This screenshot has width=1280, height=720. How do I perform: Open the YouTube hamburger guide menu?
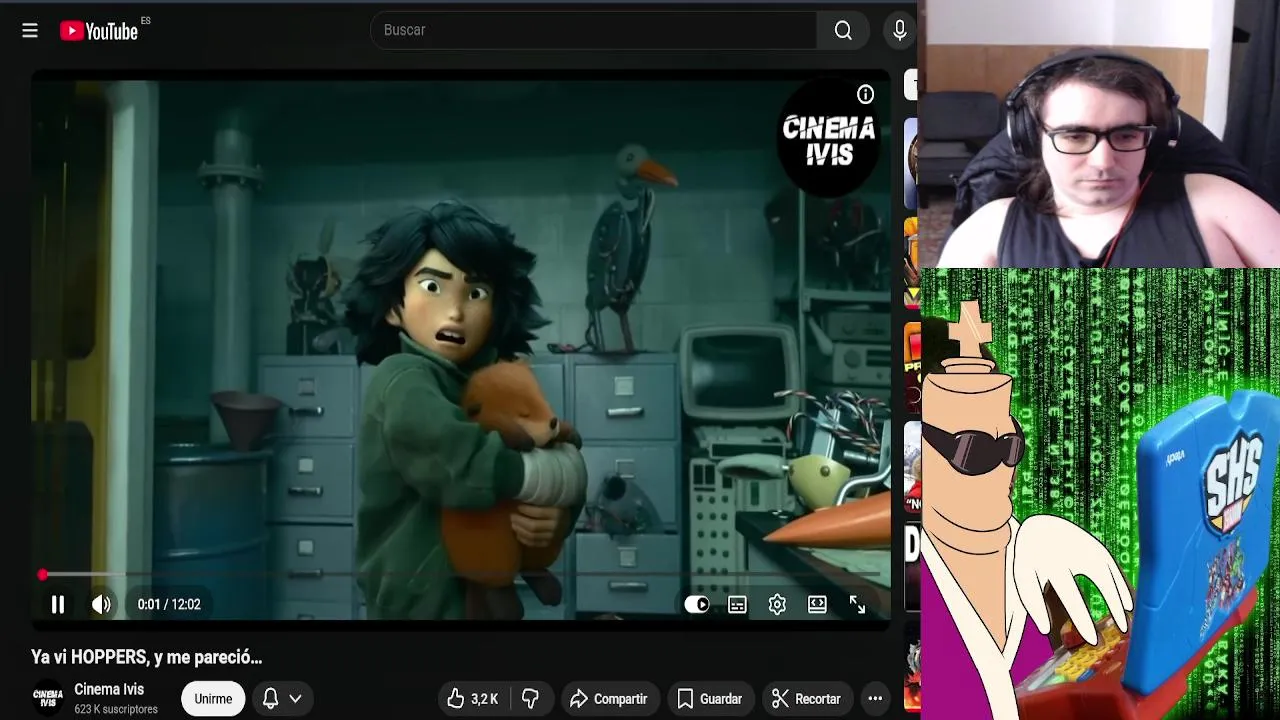pyautogui.click(x=30, y=31)
